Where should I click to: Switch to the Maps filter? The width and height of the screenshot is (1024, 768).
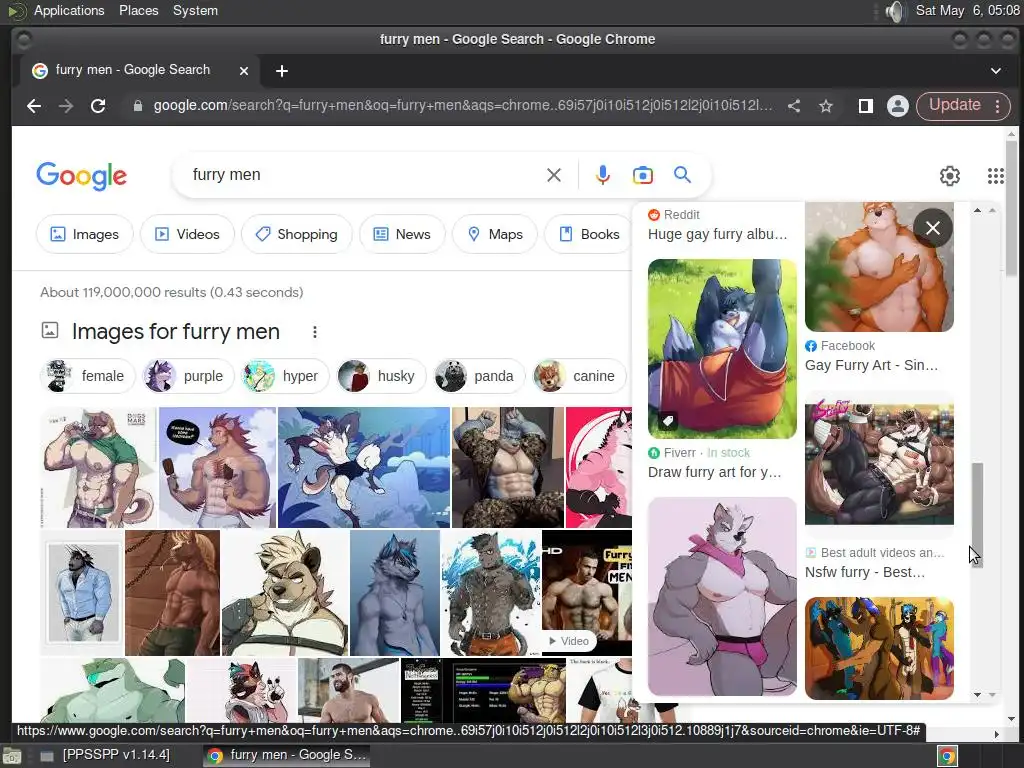pos(495,234)
